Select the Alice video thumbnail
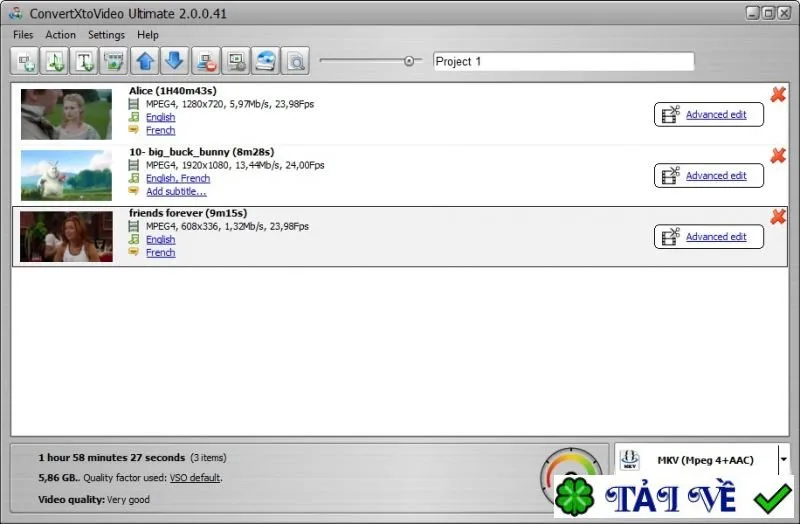 coord(66,114)
